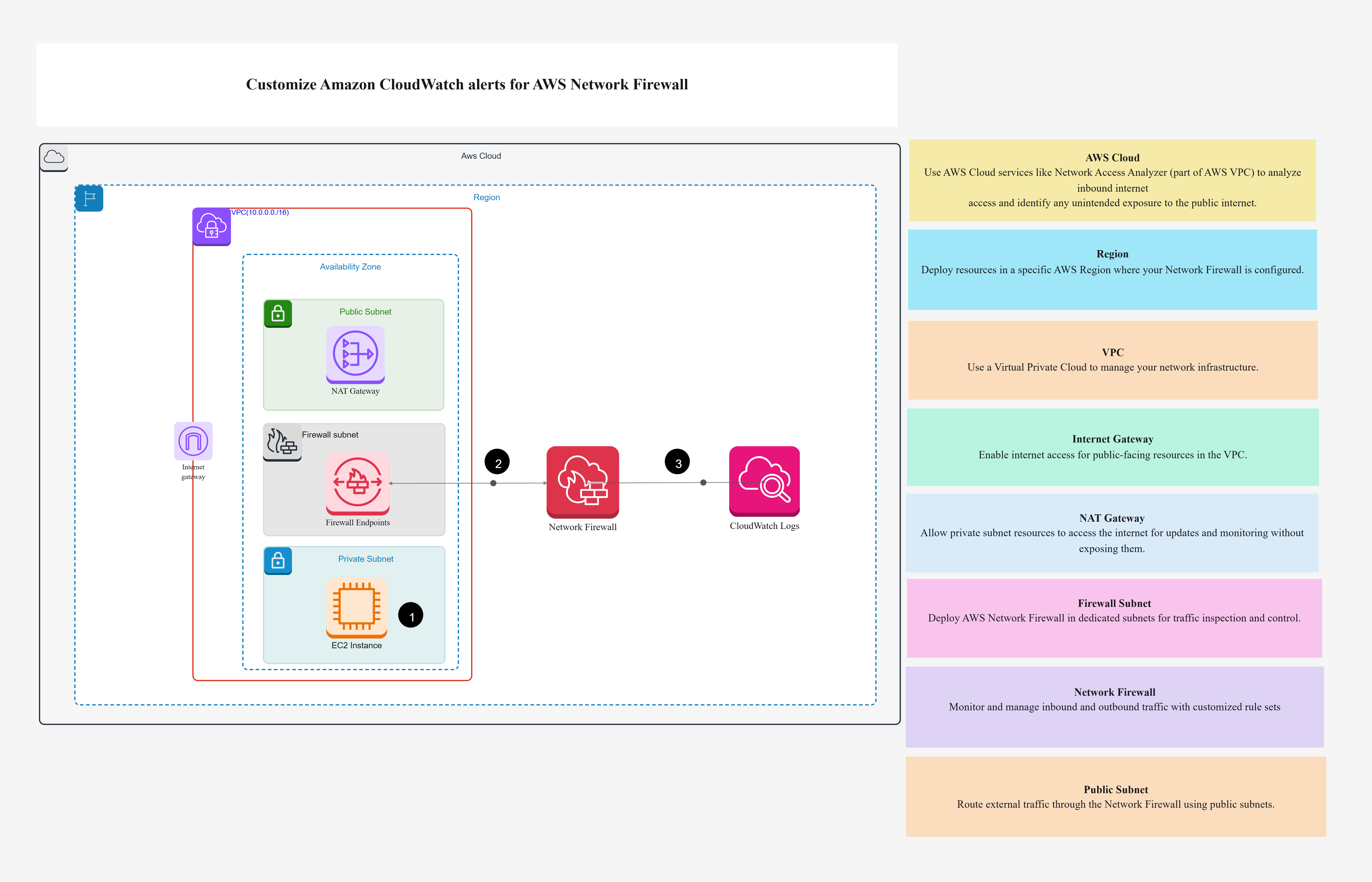The image size is (1372, 882).
Task: Click the orange VPC legend box
Action: 1113,360
